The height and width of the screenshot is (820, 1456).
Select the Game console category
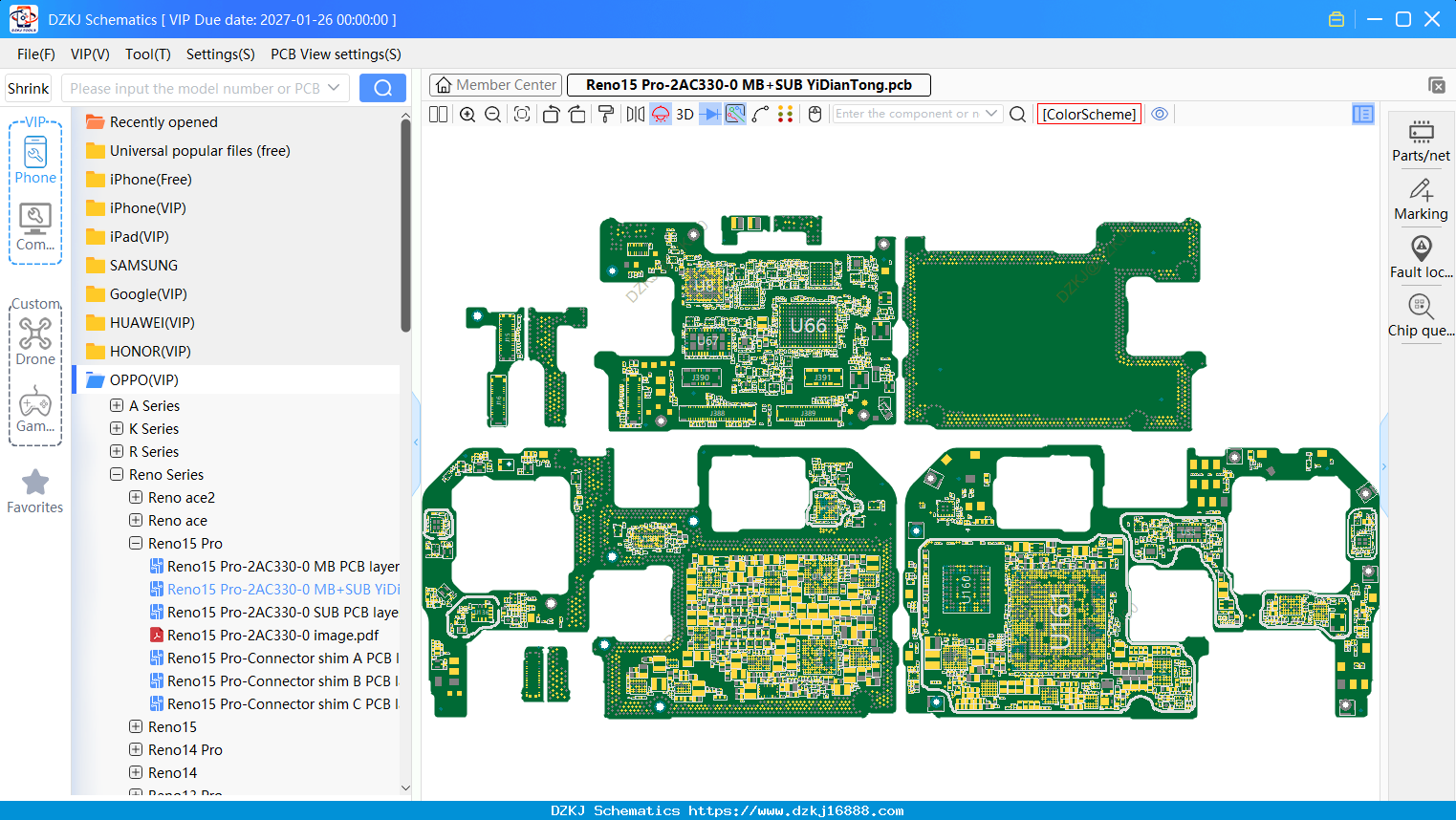[x=35, y=409]
